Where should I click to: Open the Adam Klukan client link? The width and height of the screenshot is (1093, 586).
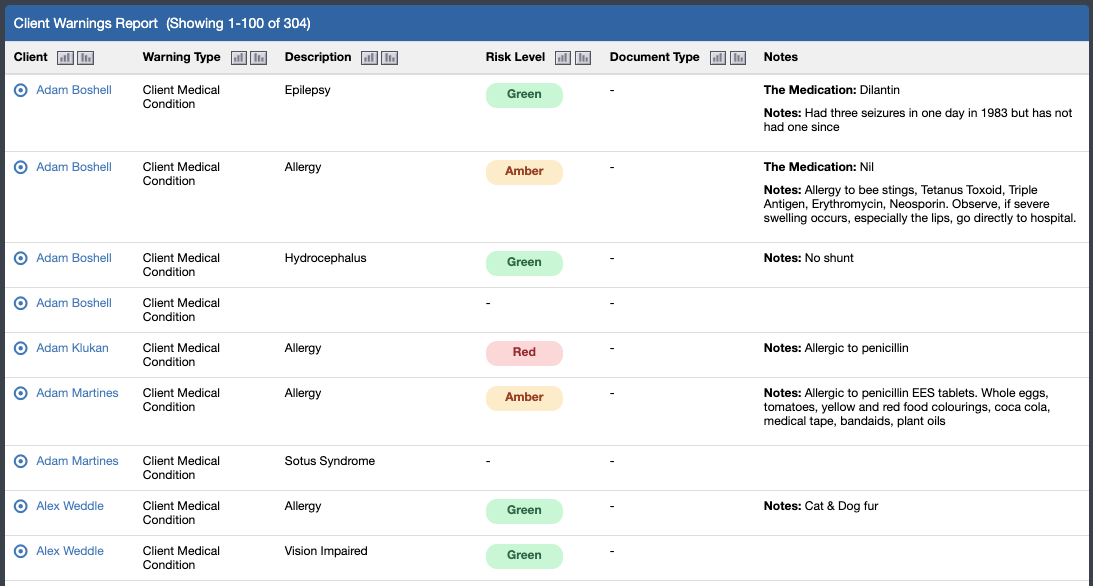[70, 348]
